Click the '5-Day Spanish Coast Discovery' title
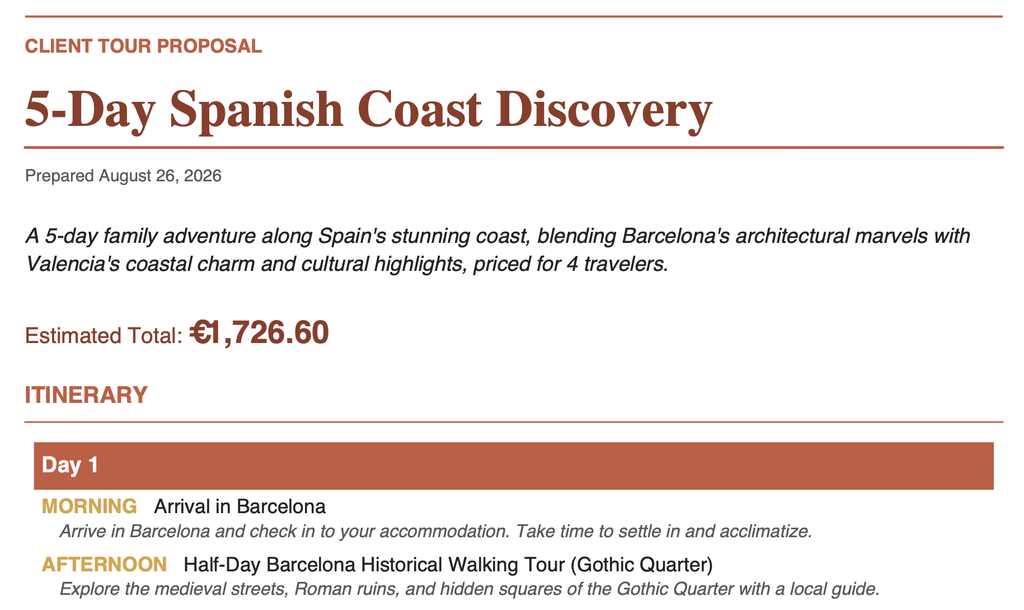This screenshot has height=610, width=1024. [368, 109]
